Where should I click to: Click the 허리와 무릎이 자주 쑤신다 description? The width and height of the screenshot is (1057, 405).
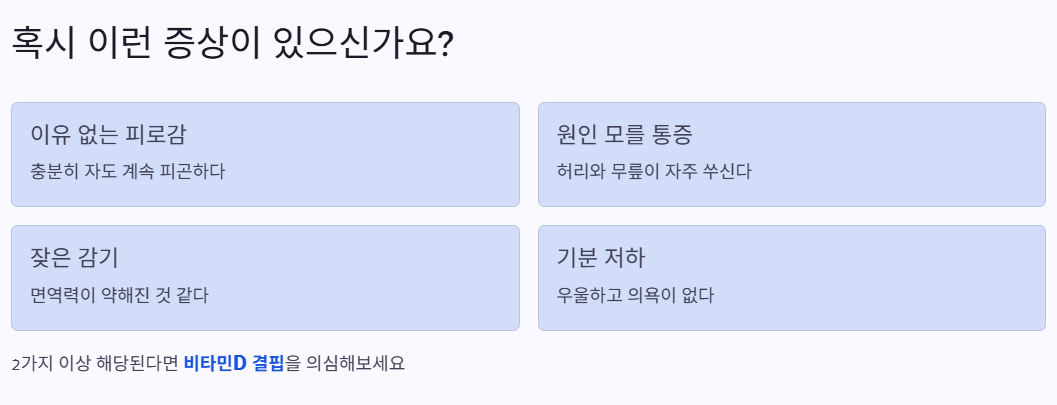(x=654, y=171)
